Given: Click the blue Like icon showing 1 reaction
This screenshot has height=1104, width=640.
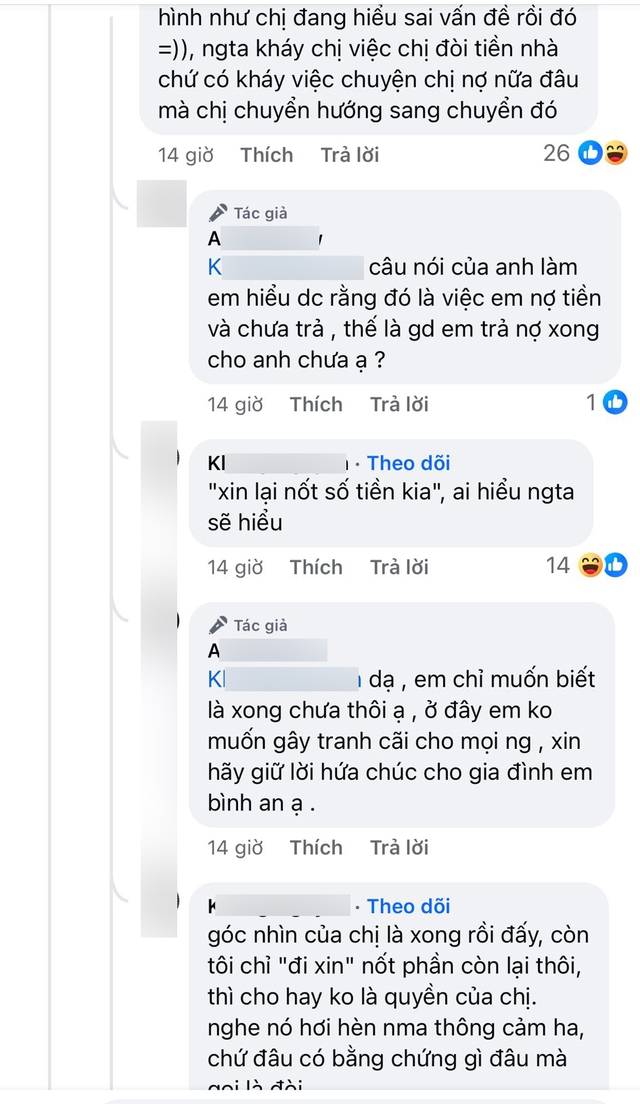Looking at the screenshot, I should point(613,402).
